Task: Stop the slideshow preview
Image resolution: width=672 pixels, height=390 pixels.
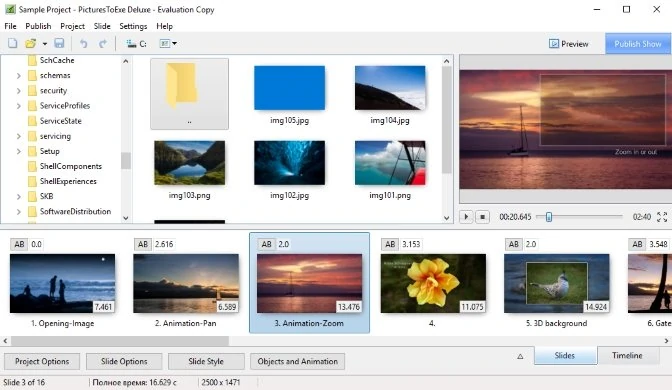Action: (483, 217)
